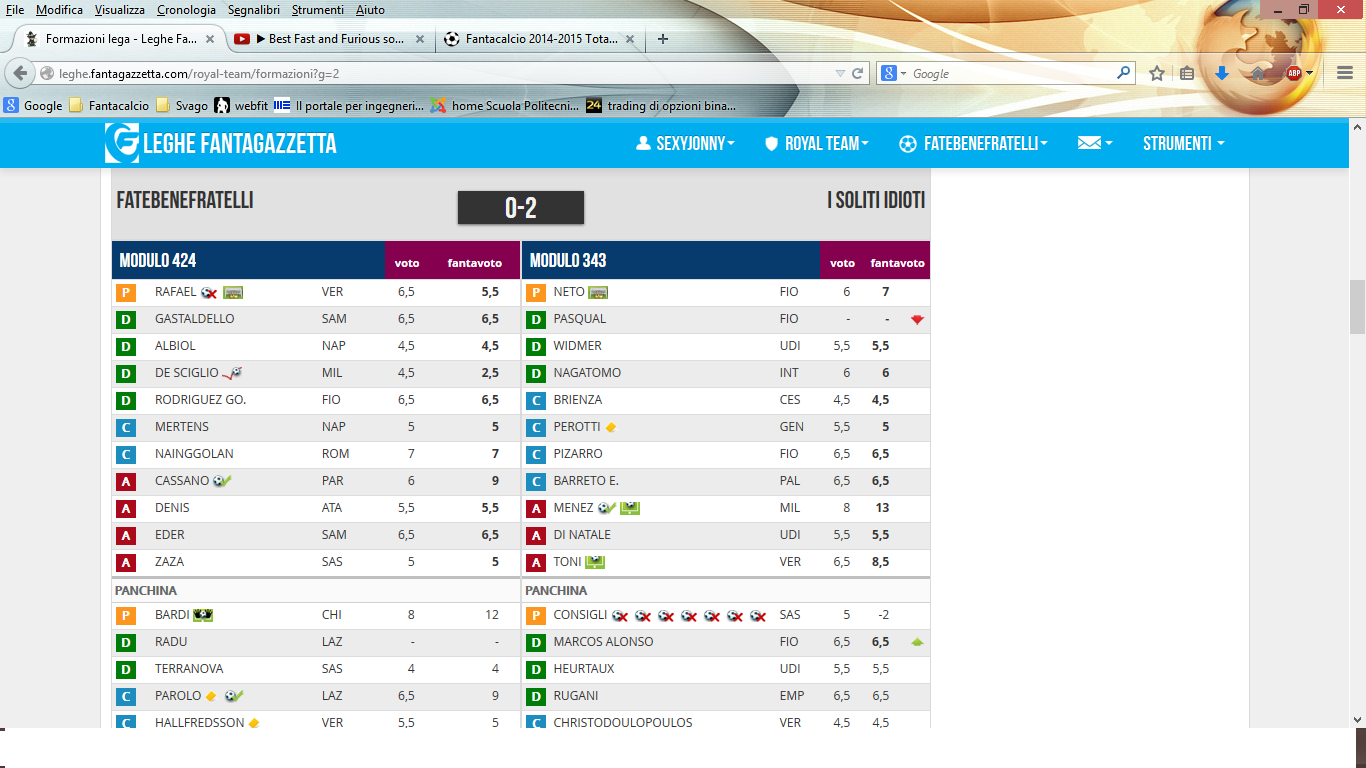Click the Adblock Plus ABP icon
This screenshot has width=1366, height=768.
click(1294, 73)
